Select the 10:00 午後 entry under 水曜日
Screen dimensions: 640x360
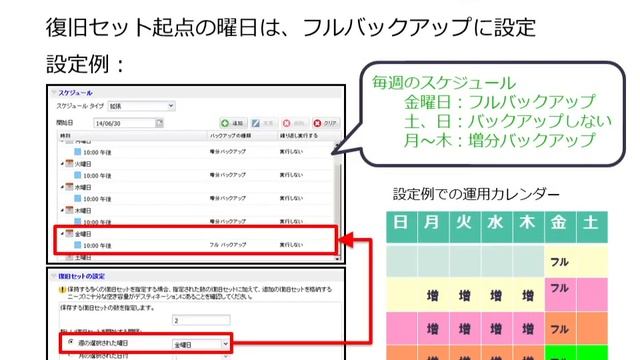pyautogui.click(x=97, y=199)
